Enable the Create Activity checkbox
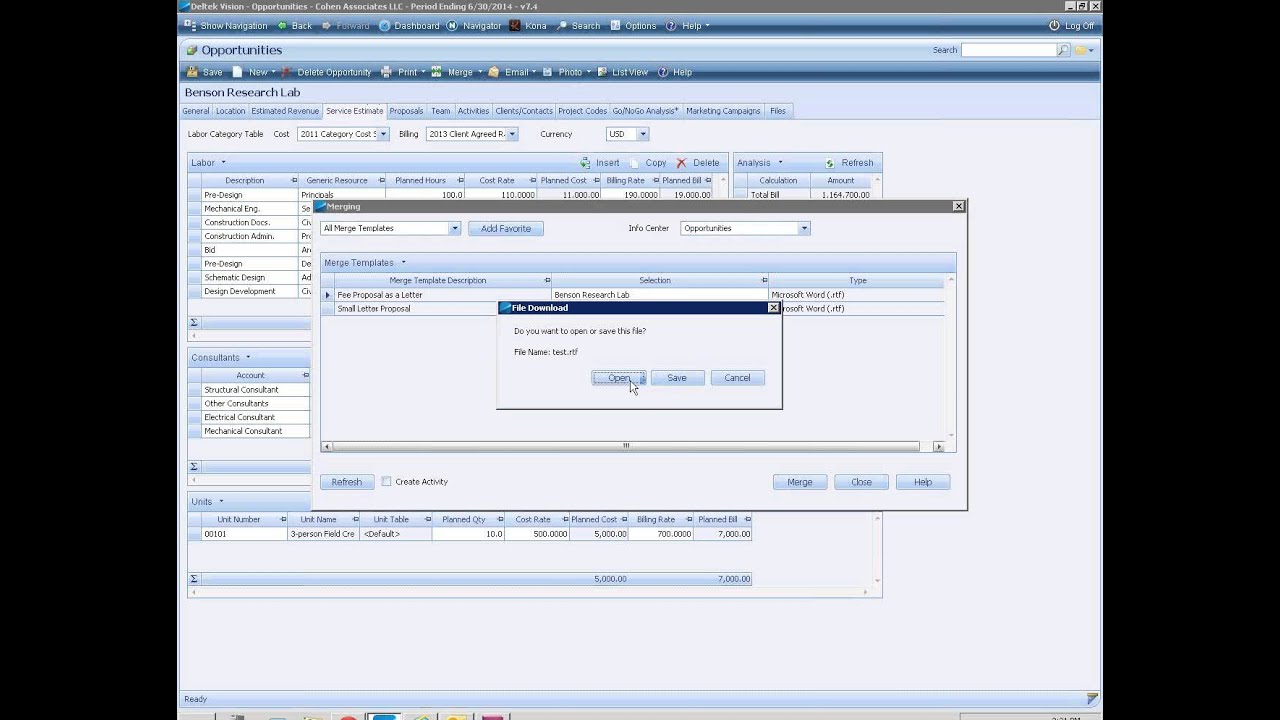This screenshot has height=720, width=1280. [386, 481]
